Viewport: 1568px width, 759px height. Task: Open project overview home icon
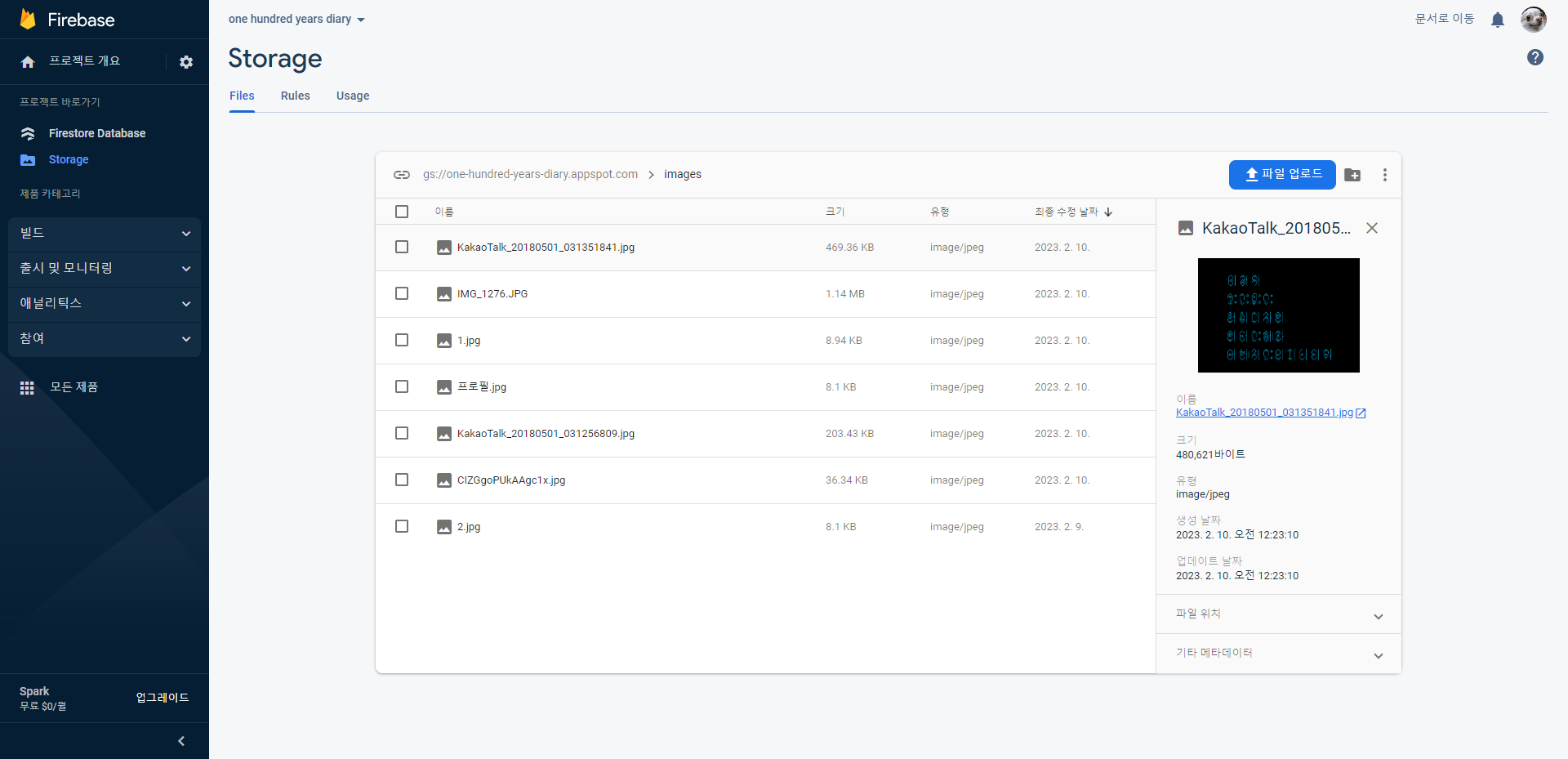28,62
